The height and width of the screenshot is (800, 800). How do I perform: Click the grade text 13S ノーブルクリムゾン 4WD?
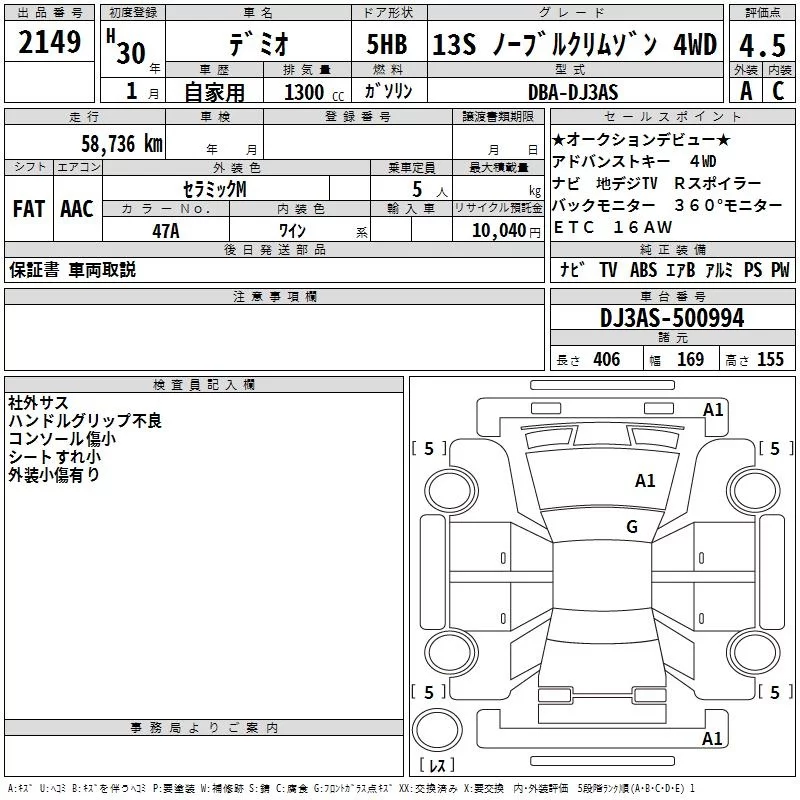[x=575, y=44]
